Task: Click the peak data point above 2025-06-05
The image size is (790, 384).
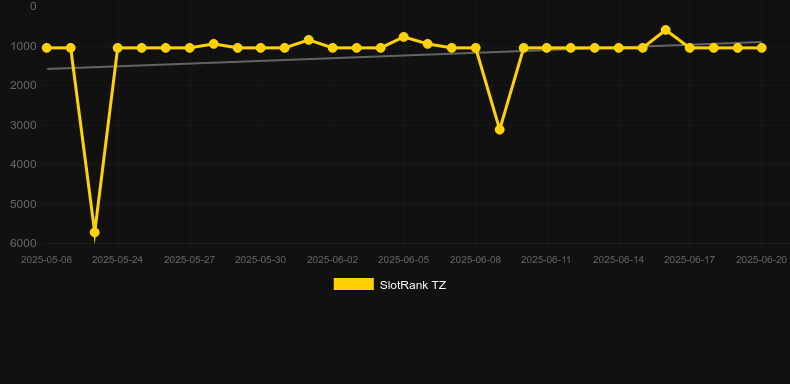Action: coord(404,37)
